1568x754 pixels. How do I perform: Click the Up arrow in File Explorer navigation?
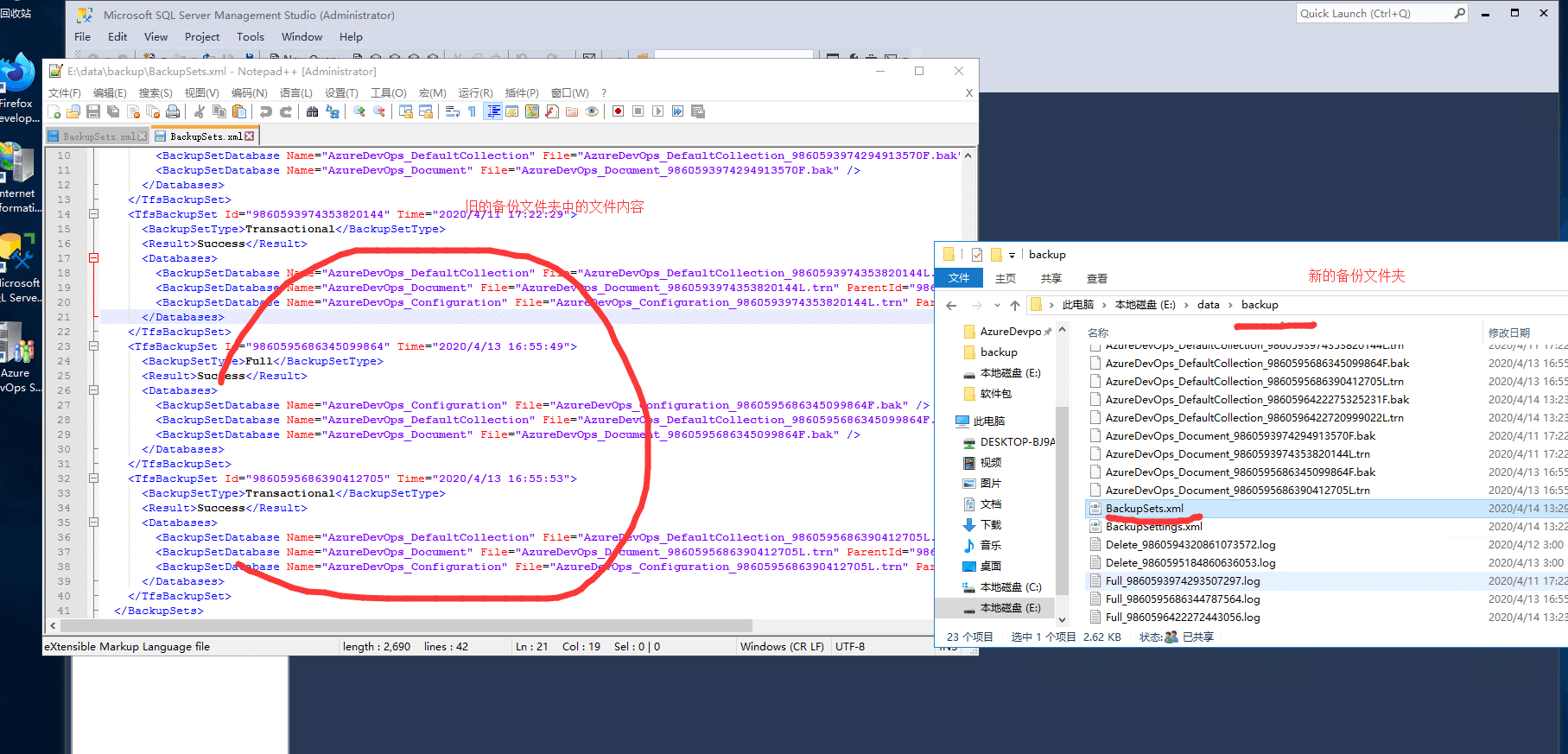tap(1015, 305)
